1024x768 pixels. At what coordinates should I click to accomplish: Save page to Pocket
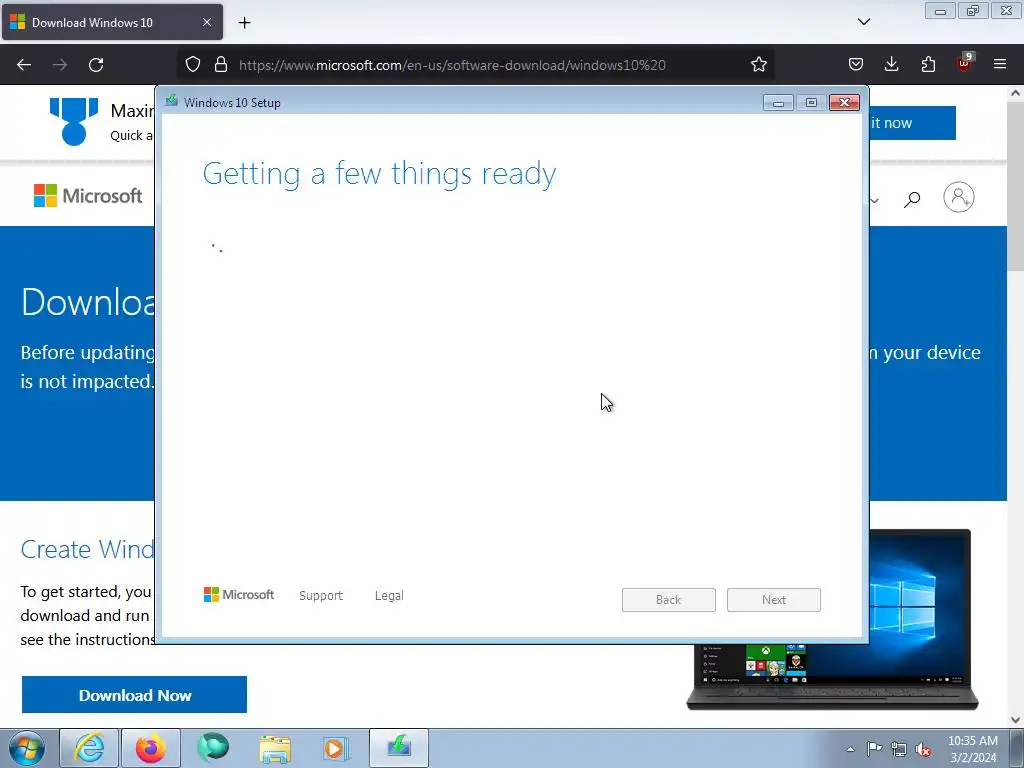(856, 64)
